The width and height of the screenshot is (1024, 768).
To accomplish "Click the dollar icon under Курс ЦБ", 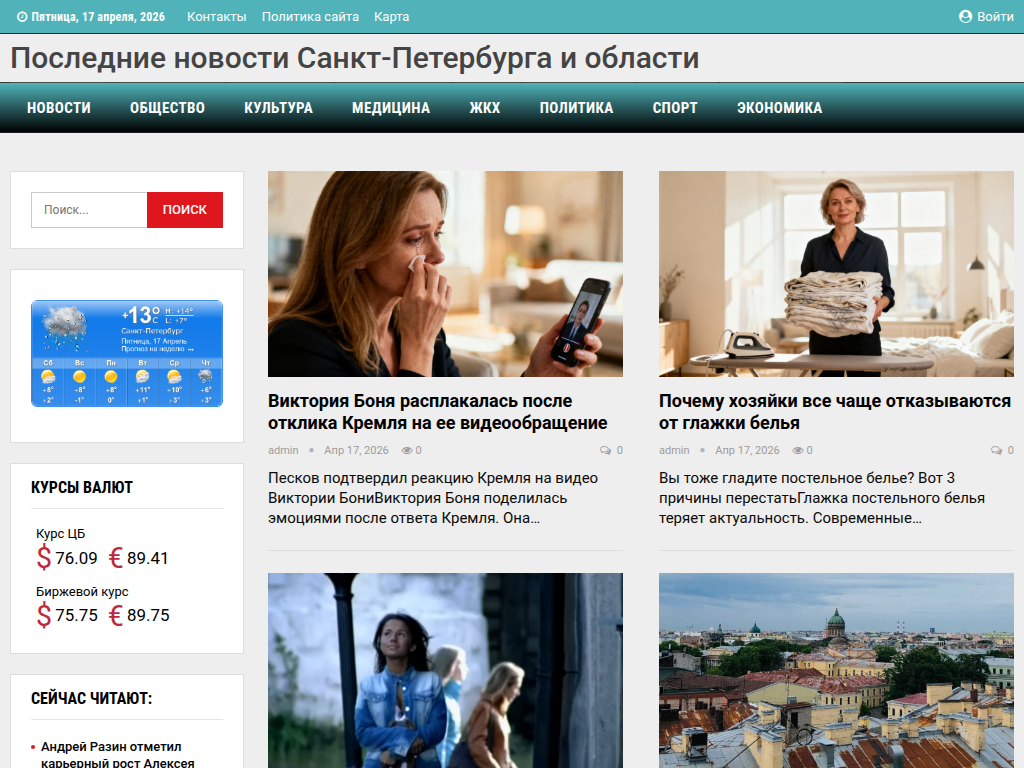I will click(43, 557).
